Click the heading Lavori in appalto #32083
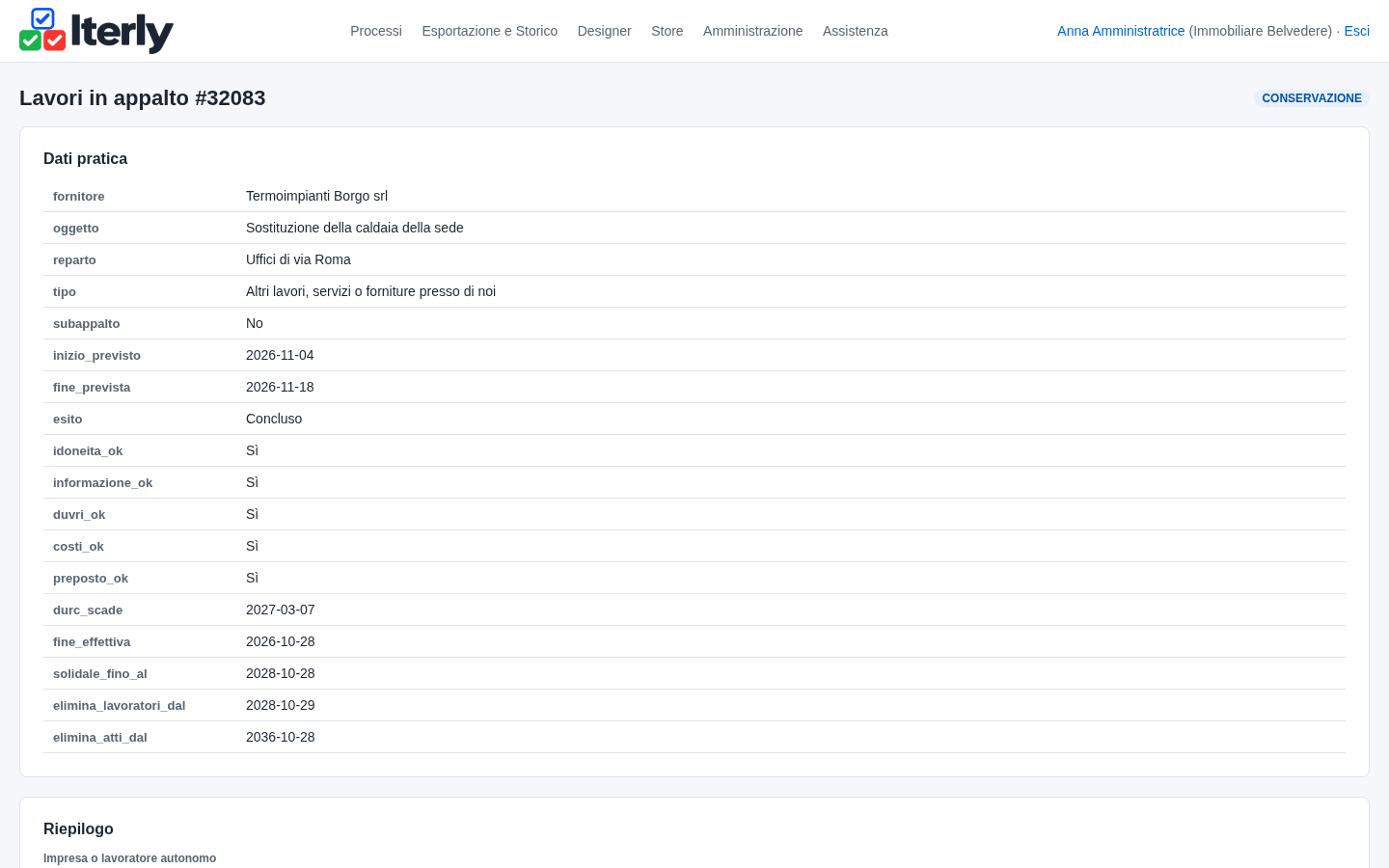The image size is (1389, 868). pos(143,98)
